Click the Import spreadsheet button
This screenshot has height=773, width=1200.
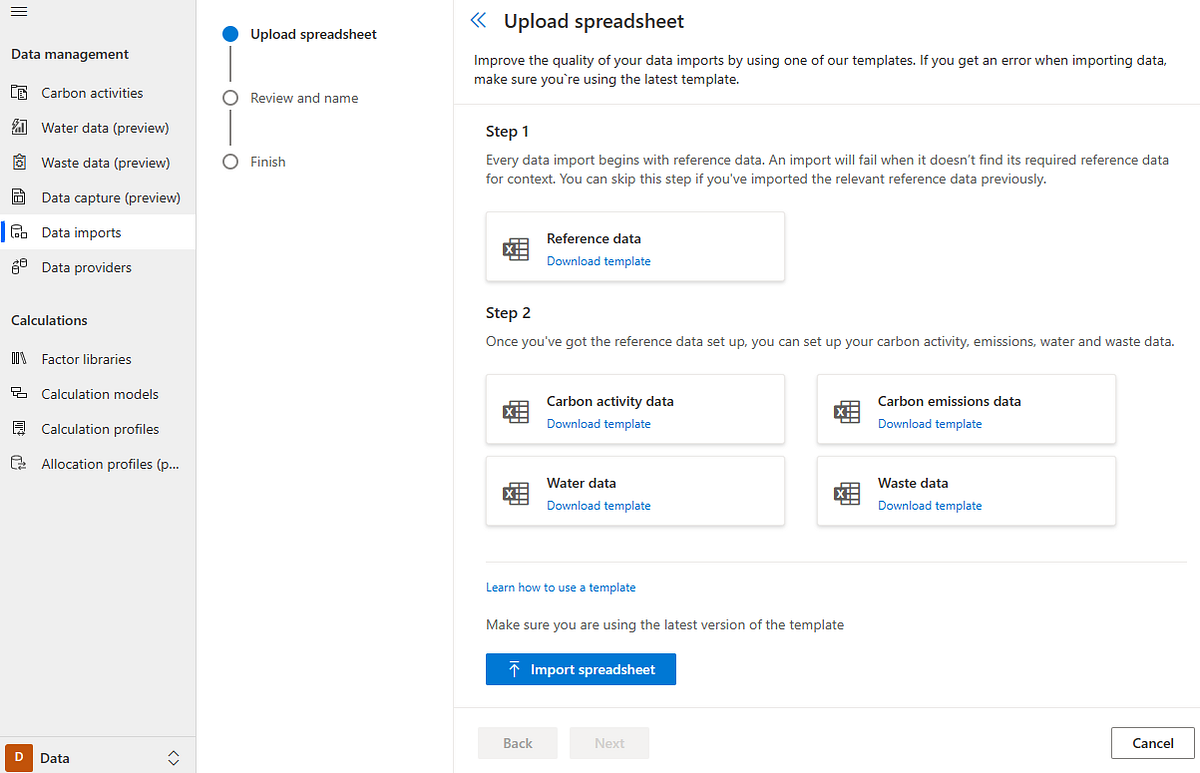[x=580, y=669]
